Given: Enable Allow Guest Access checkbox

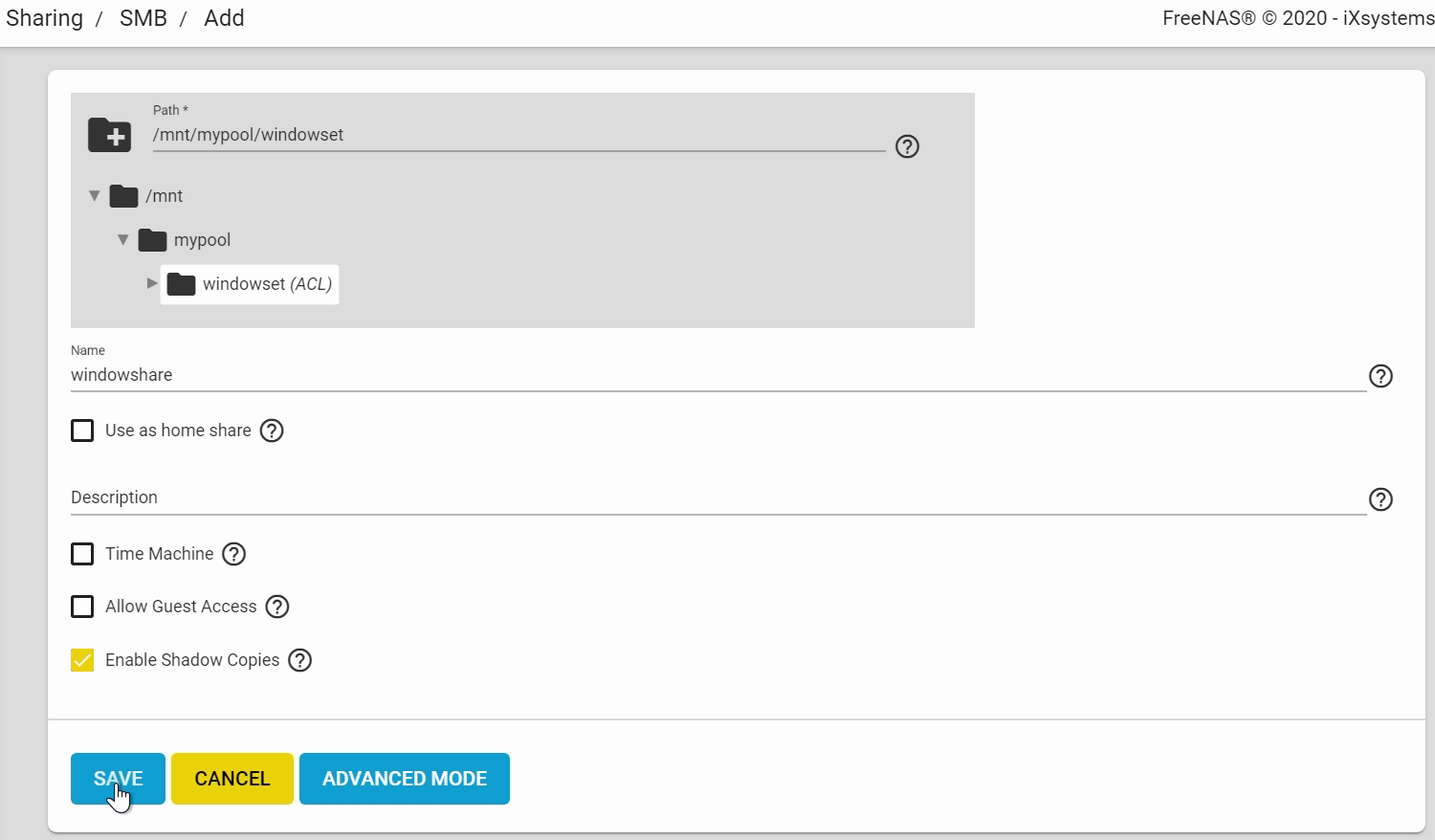Looking at the screenshot, I should coord(82,607).
